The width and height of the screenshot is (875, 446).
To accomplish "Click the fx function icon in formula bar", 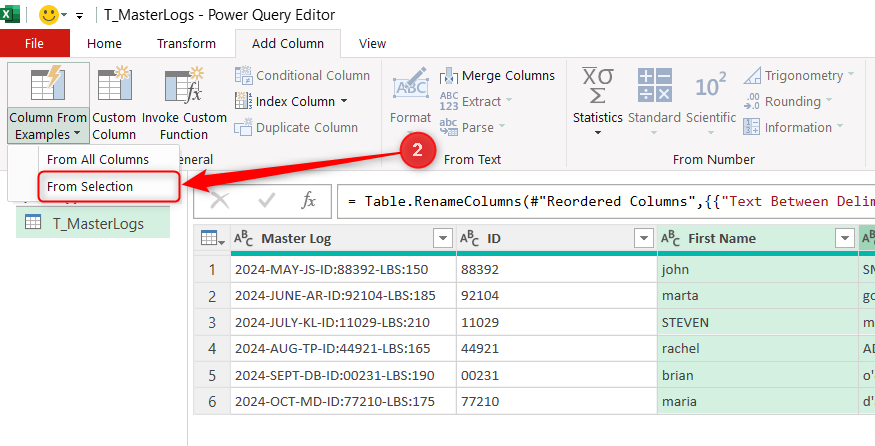I will point(309,200).
